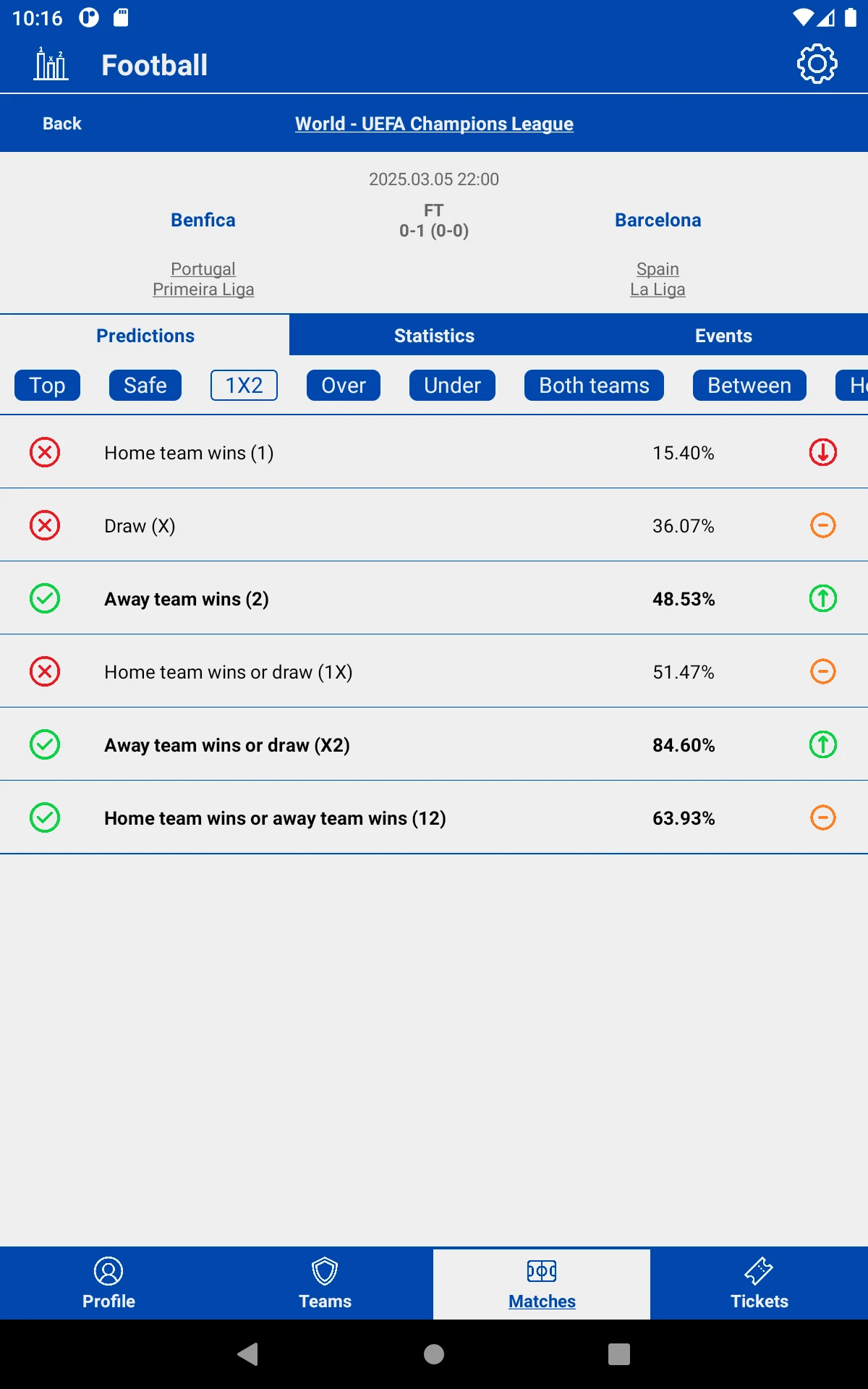Click Away team wins or draw (X2) label
This screenshot has width=868, height=1389.
click(227, 745)
